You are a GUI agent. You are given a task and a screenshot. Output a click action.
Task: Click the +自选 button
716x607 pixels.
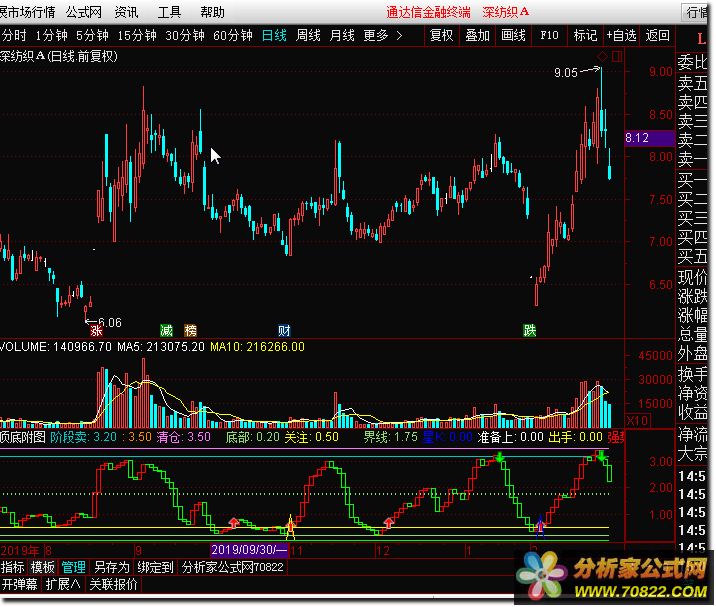pyautogui.click(x=621, y=35)
